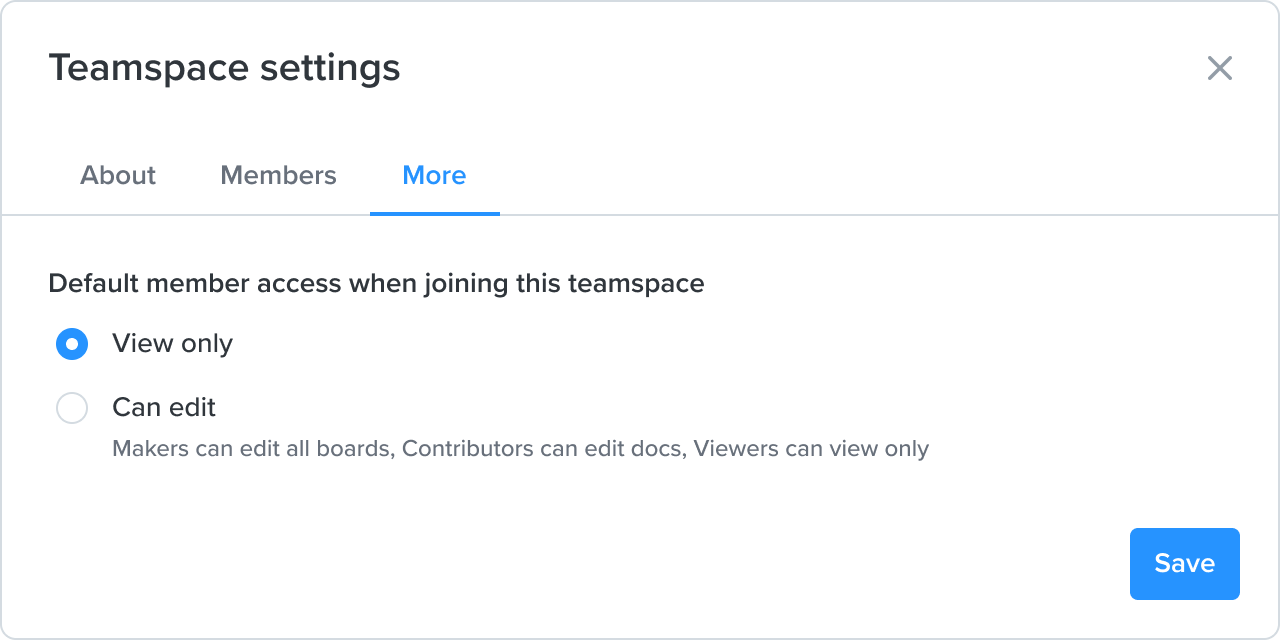This screenshot has height=640, width=1280.
Task: Enable editing access for new members
Action: (x=72, y=407)
